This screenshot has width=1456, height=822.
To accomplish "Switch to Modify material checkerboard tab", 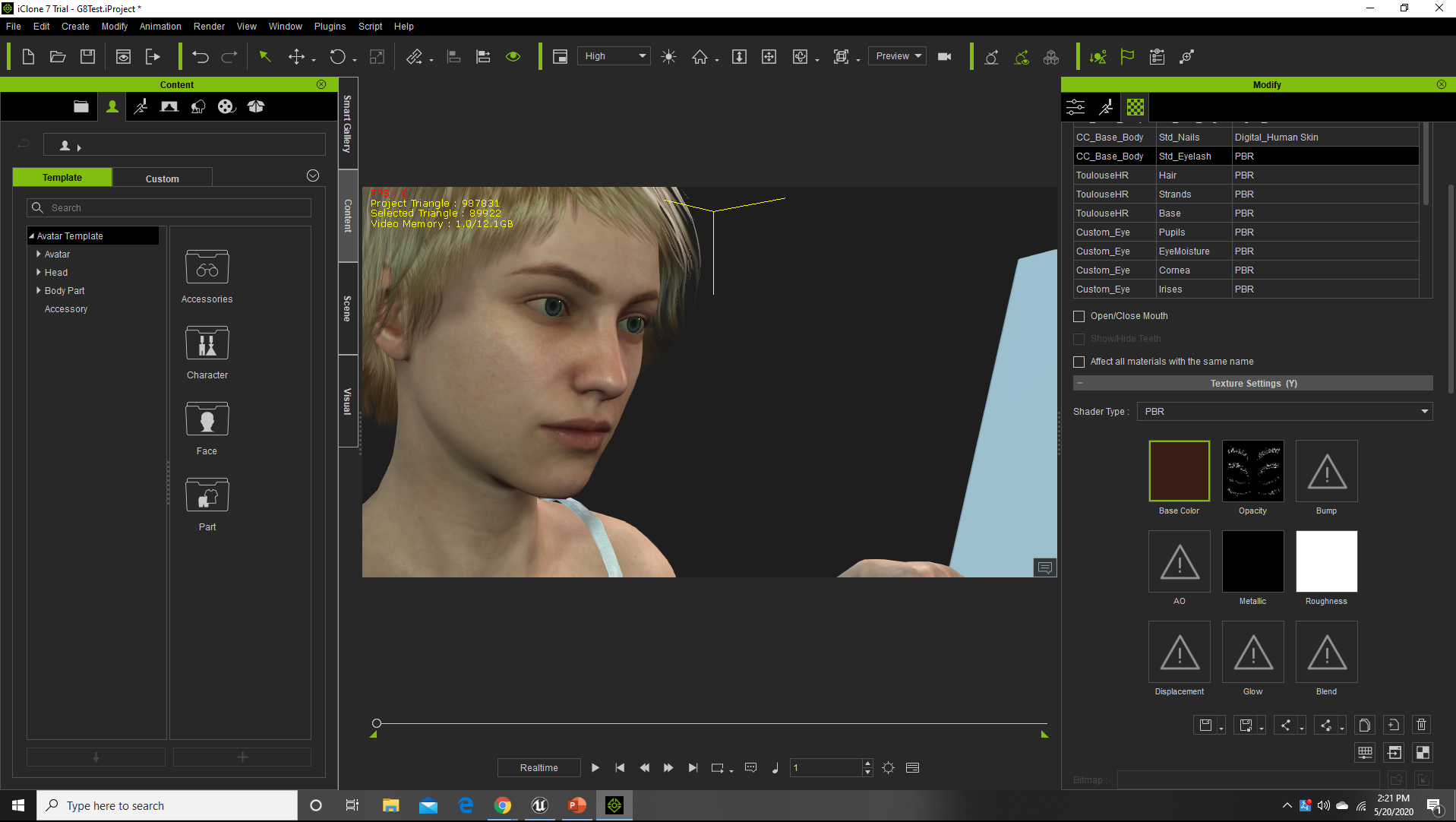I will coord(1135,107).
